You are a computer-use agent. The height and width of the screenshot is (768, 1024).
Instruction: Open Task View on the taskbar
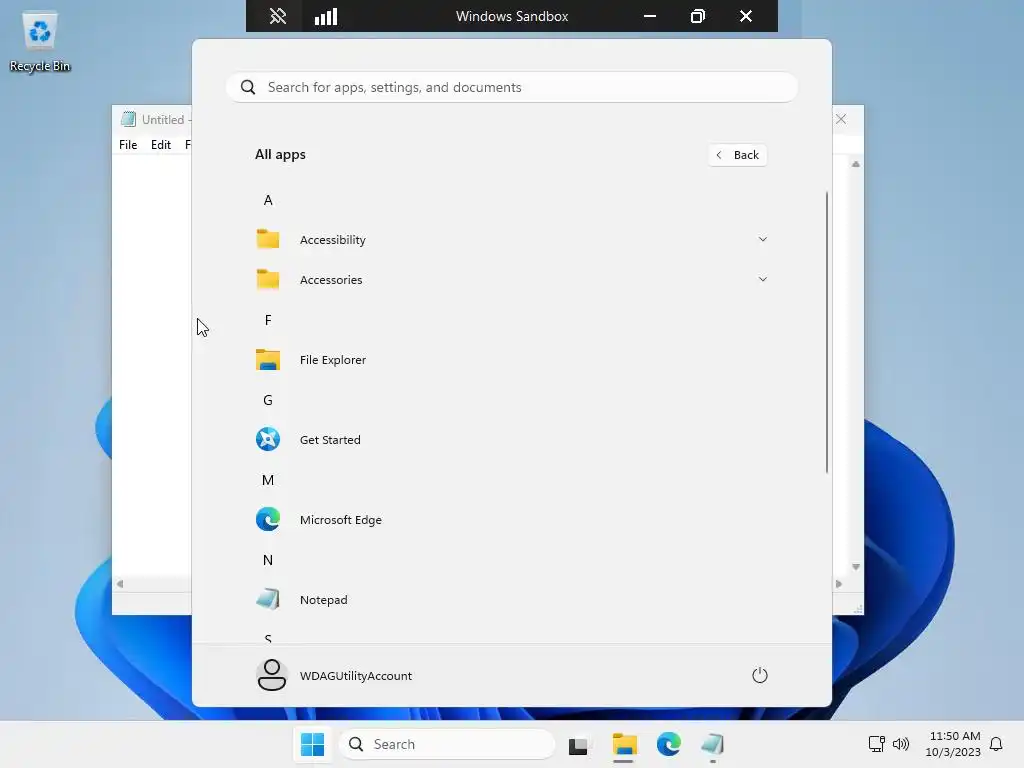pos(578,745)
